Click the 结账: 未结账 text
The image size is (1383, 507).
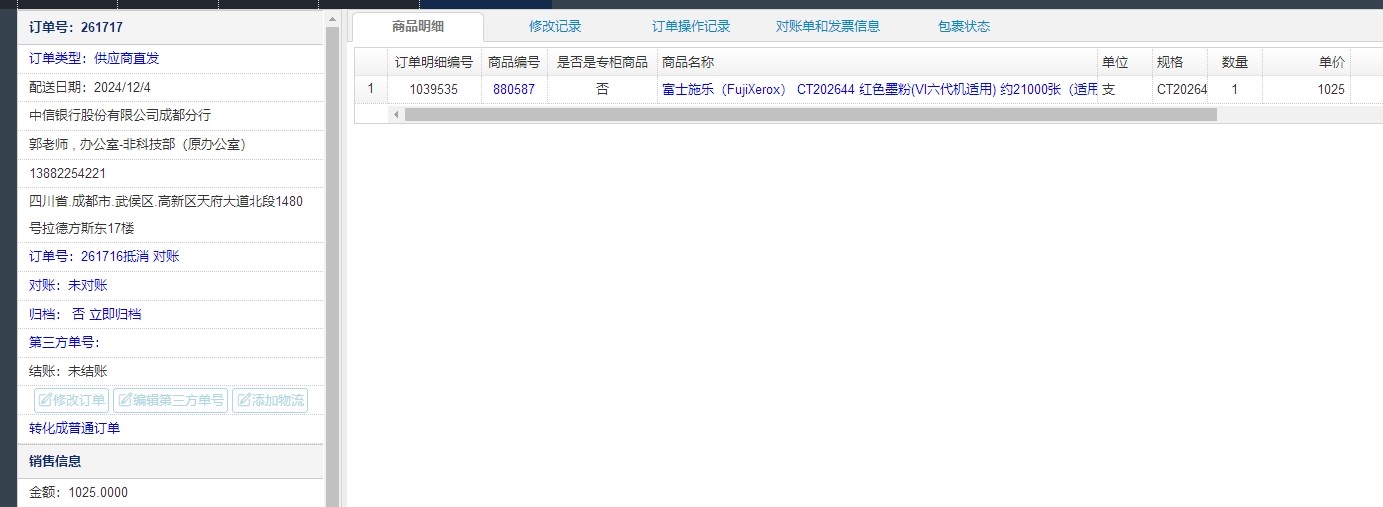(x=68, y=371)
